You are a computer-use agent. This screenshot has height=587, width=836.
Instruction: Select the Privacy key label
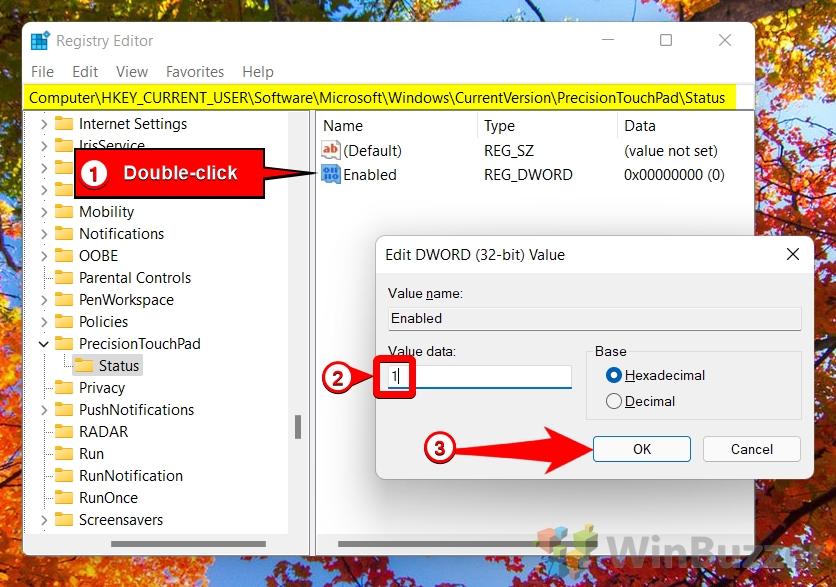pyautogui.click(x=102, y=388)
